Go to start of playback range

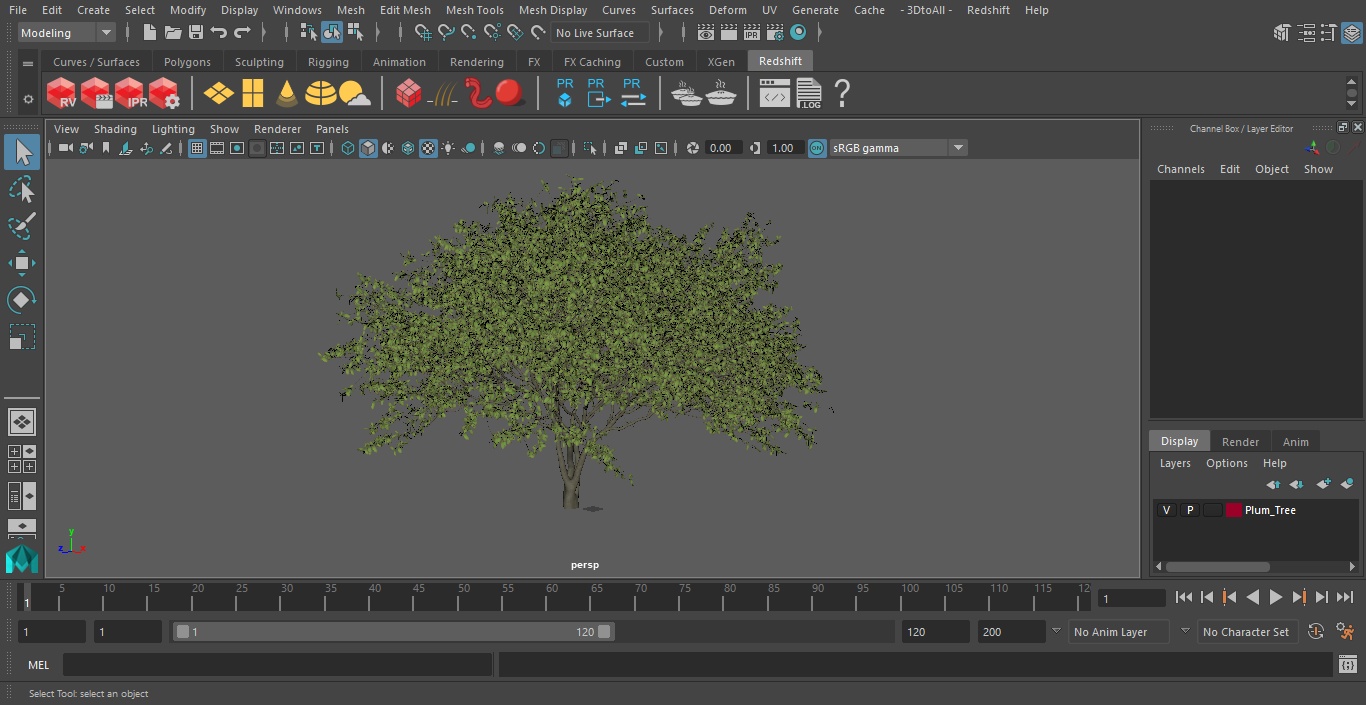coord(1184,597)
